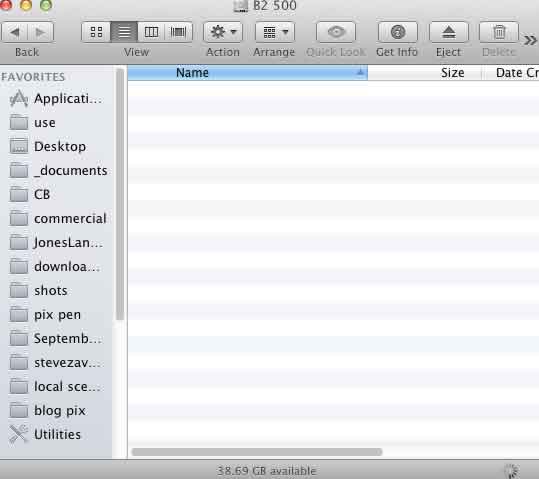Open the downloa... folder in sidebar

[x=57, y=266]
